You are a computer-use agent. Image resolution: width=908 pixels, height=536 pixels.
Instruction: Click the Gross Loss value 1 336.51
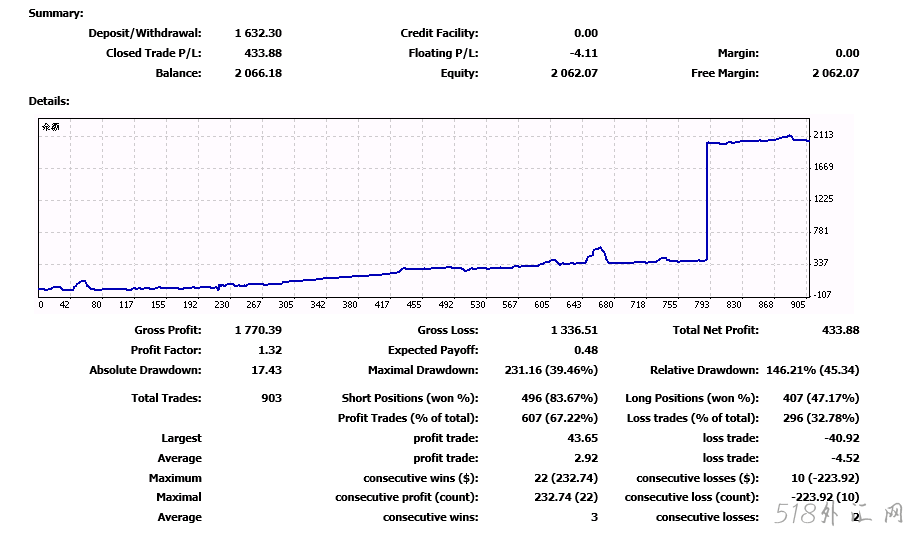point(574,330)
